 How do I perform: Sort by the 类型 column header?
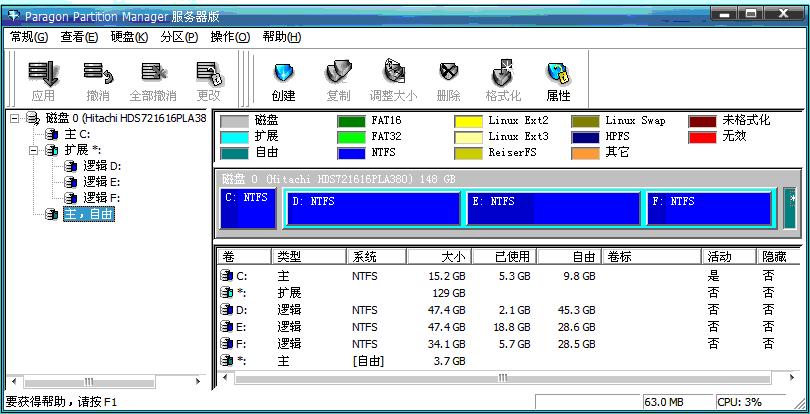(x=308, y=256)
